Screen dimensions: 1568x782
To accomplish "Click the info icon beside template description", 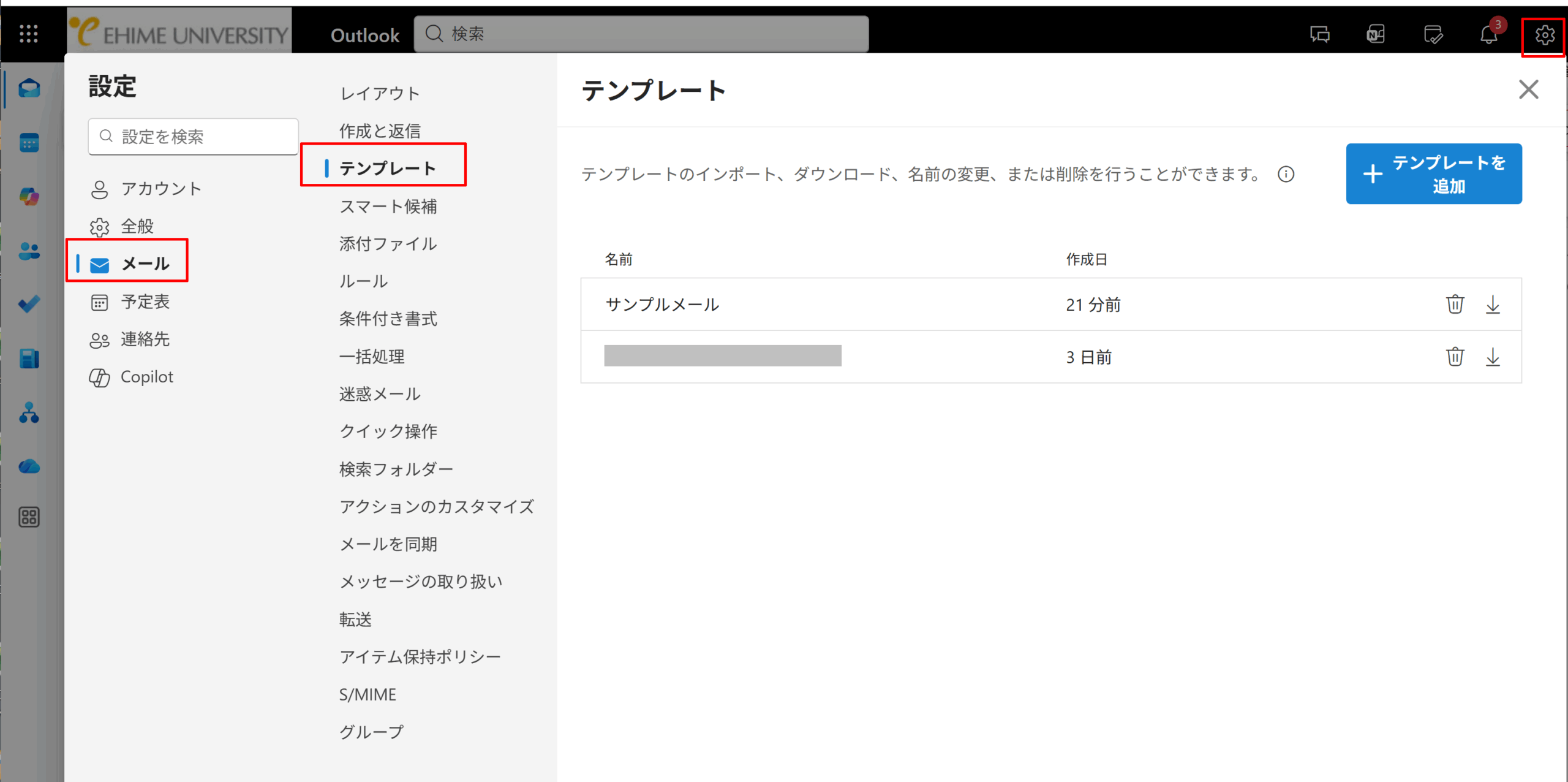I will pos(1286,175).
